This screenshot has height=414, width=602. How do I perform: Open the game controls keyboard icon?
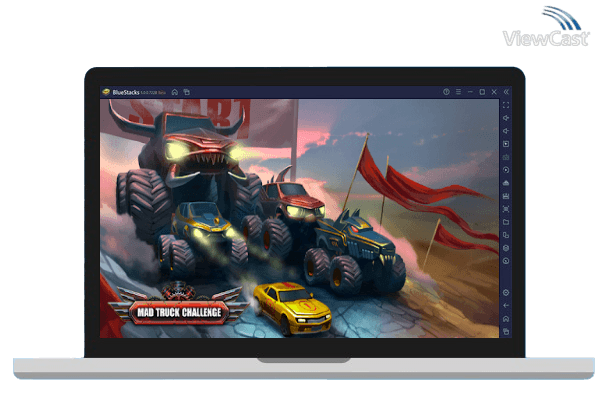pos(506,157)
